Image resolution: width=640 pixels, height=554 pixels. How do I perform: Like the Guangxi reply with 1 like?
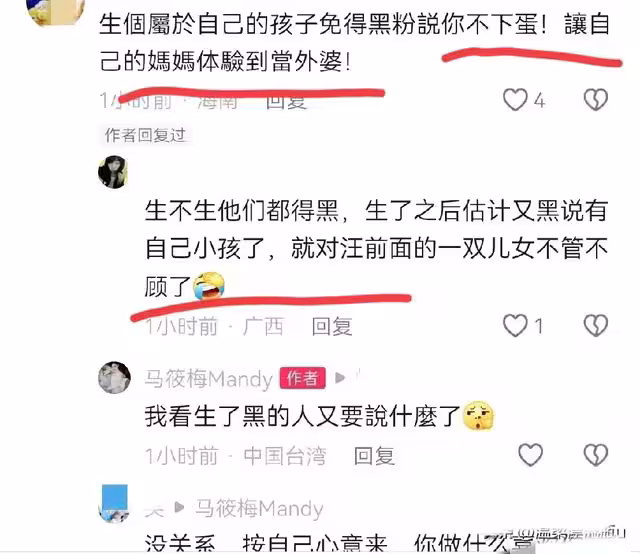(515, 325)
